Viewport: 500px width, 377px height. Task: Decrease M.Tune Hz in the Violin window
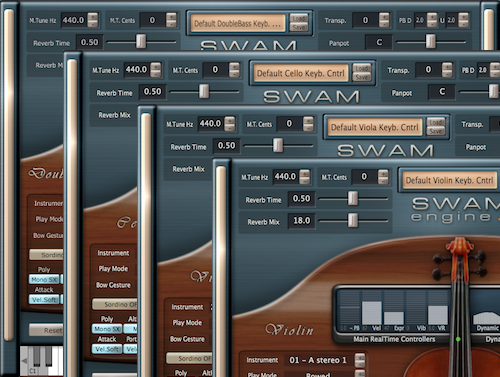tap(305, 181)
